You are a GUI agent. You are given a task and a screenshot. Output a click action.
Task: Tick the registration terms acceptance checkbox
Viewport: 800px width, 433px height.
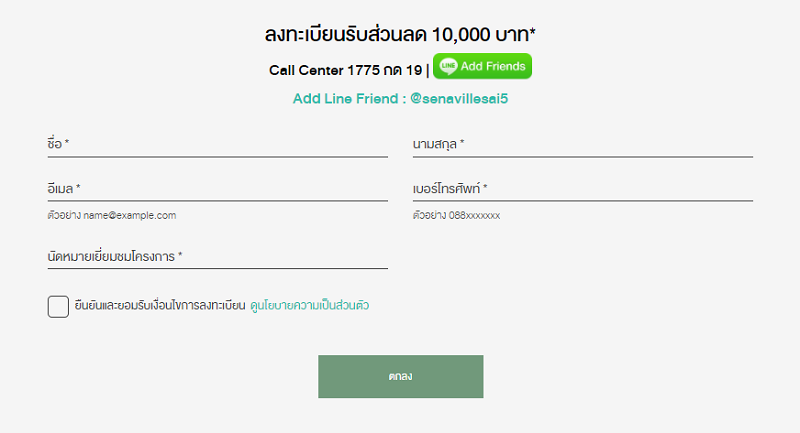tap(58, 307)
